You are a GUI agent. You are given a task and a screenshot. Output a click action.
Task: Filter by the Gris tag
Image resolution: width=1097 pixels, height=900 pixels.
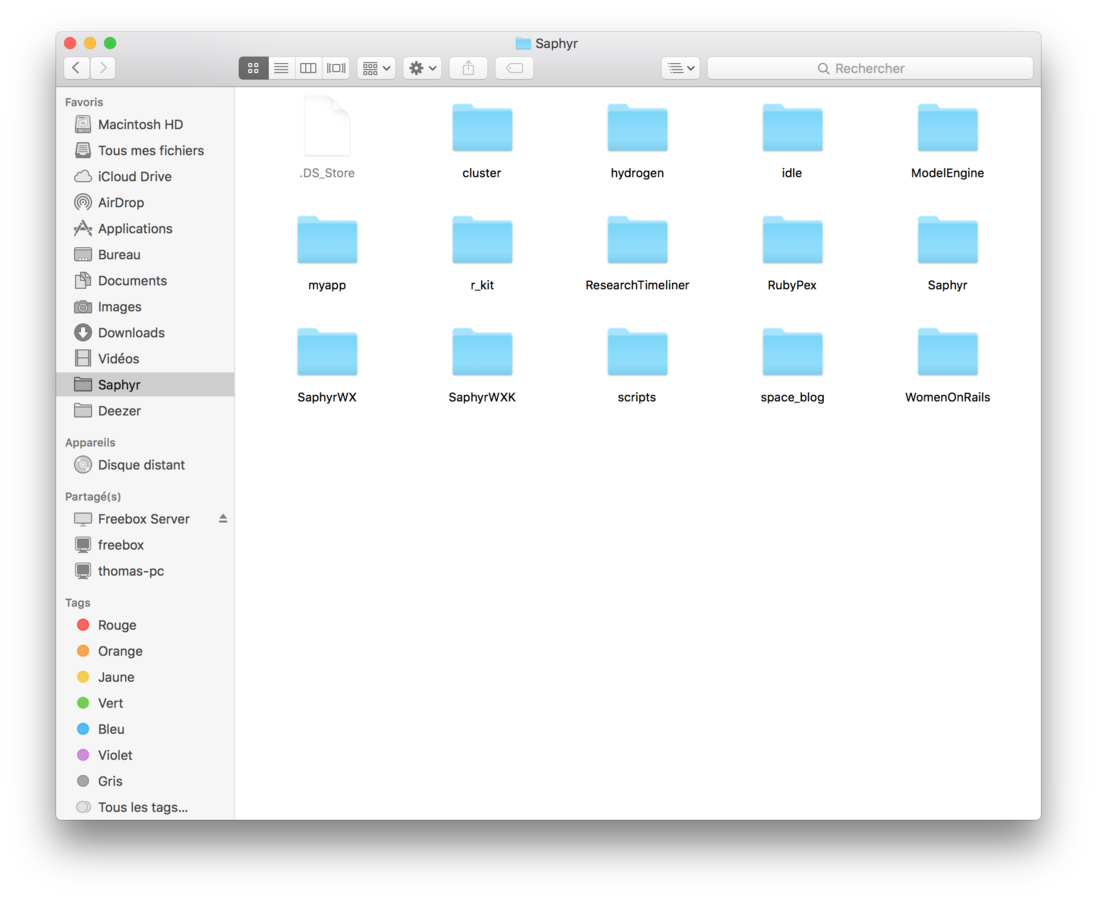click(146, 781)
